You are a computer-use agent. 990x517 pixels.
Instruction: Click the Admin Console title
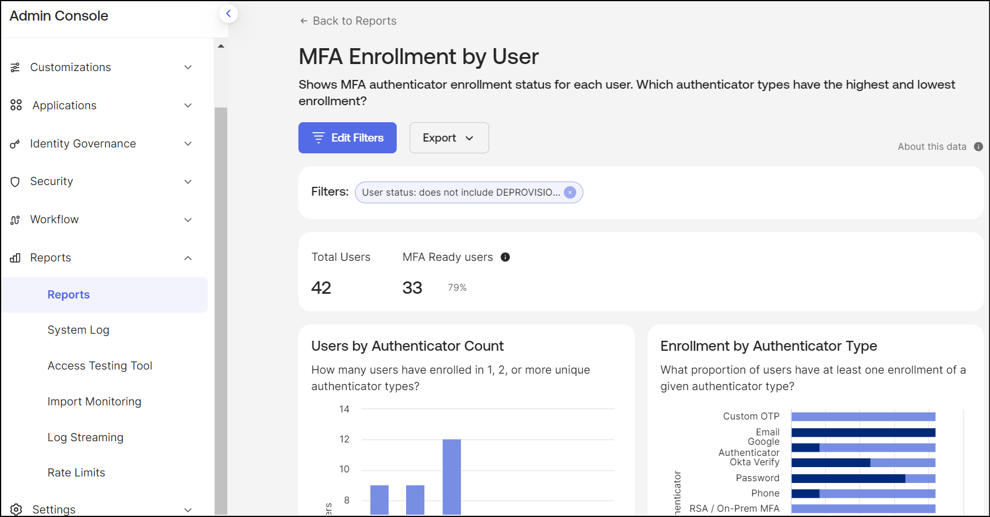click(x=59, y=16)
